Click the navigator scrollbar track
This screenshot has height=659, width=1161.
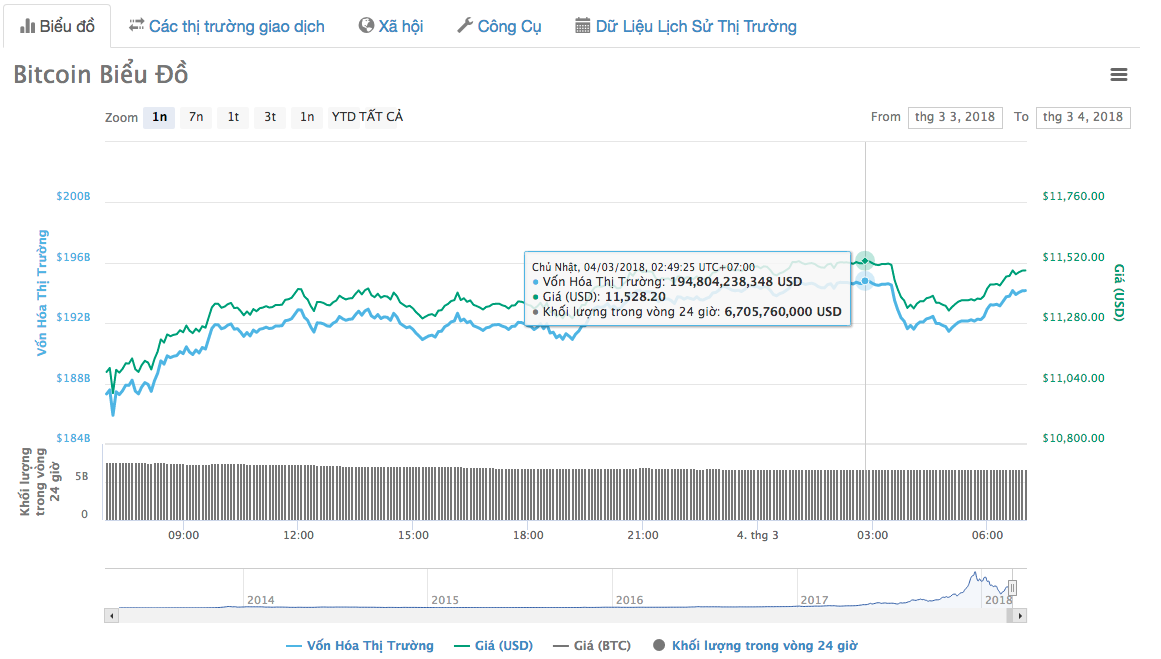click(x=566, y=615)
